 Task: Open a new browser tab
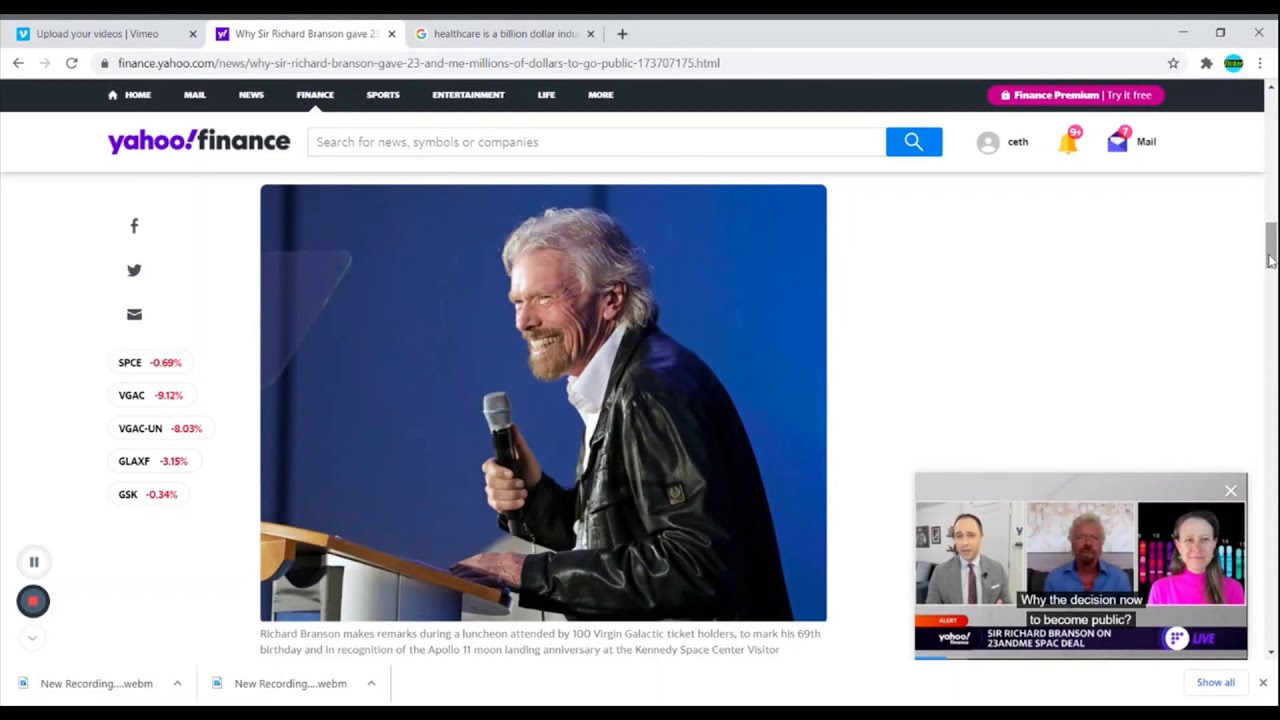(x=622, y=34)
